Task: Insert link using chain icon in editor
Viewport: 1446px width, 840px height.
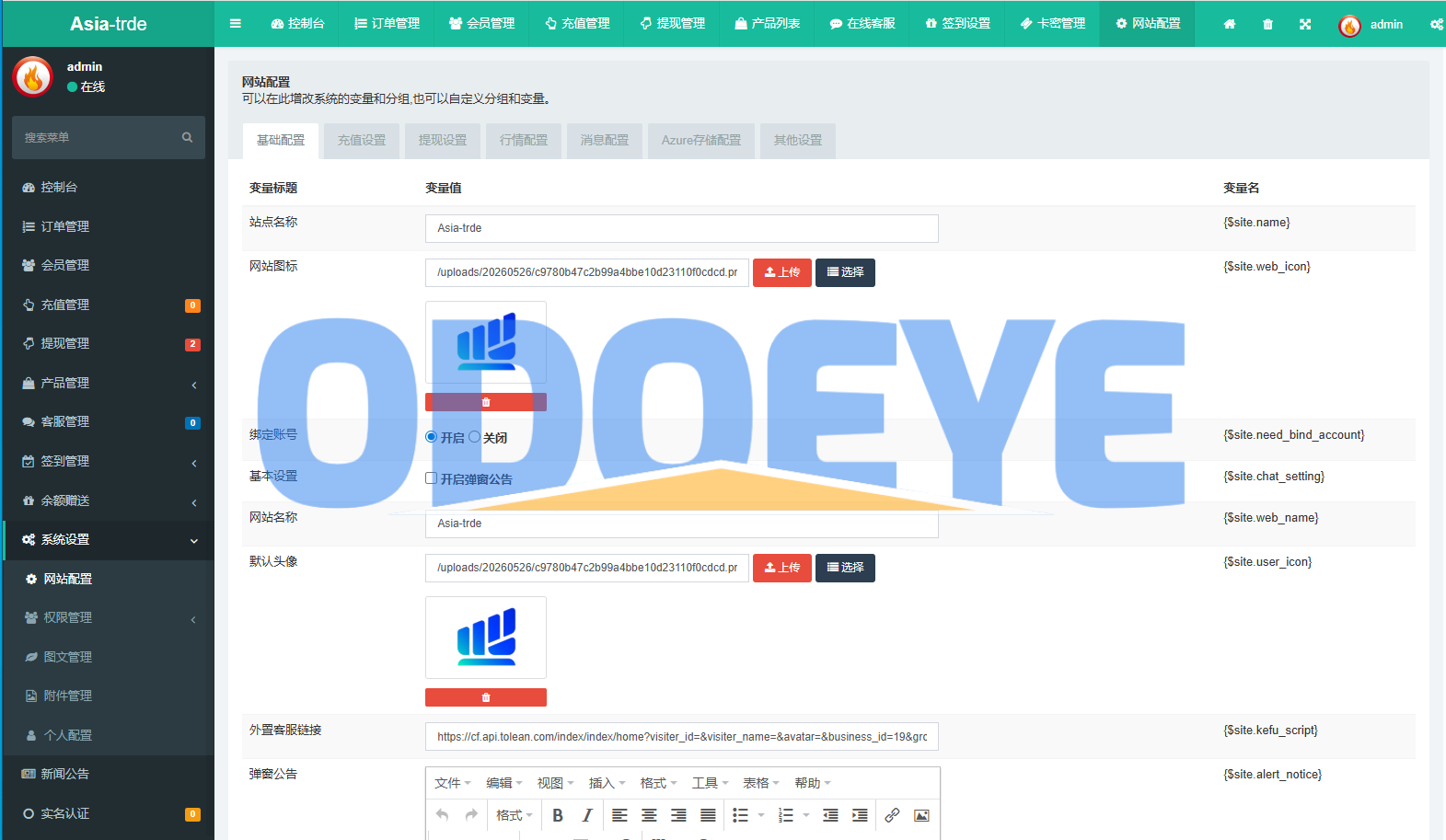Action: point(892,815)
